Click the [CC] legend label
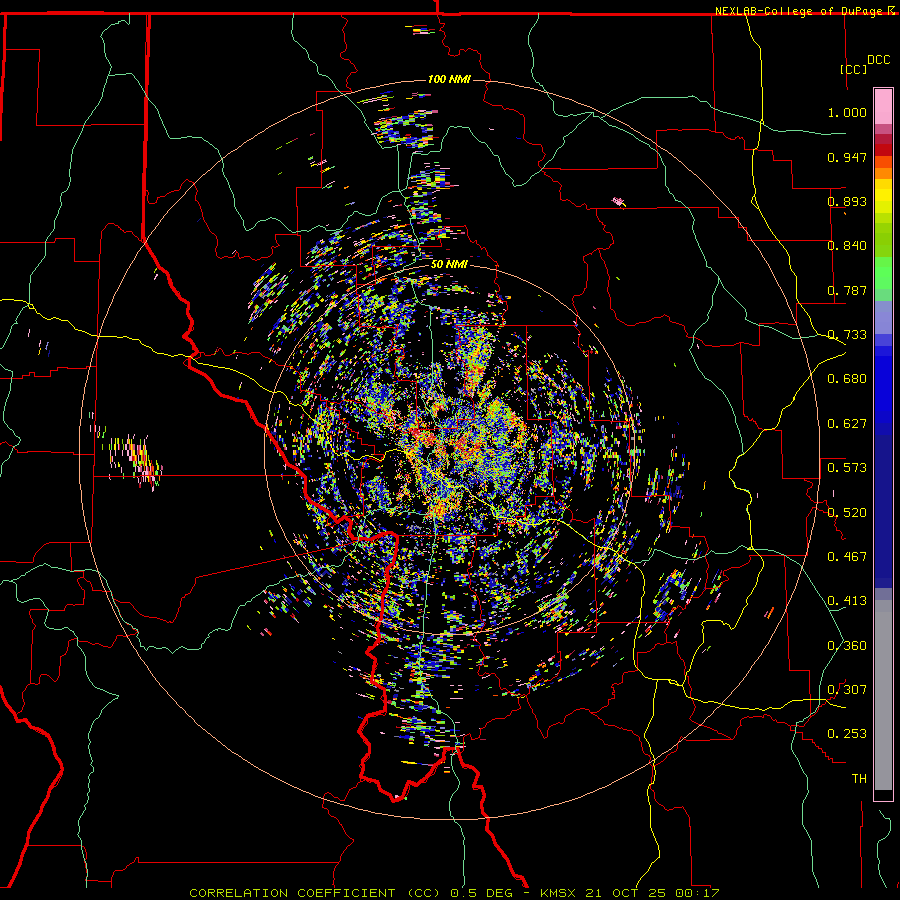Viewport: 900px width, 900px height. click(853, 69)
